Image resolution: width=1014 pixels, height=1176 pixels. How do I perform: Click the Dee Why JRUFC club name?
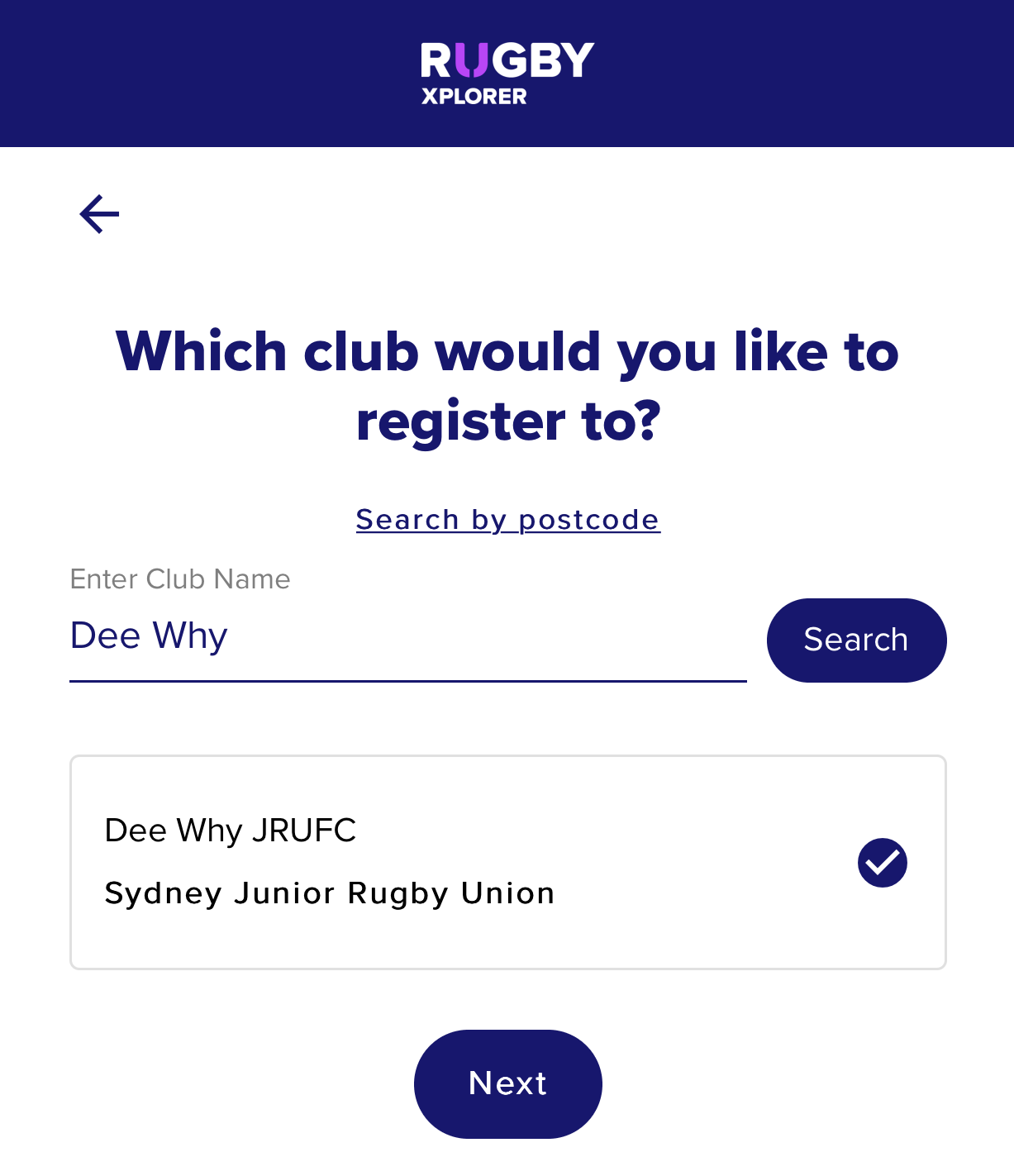pos(231,831)
